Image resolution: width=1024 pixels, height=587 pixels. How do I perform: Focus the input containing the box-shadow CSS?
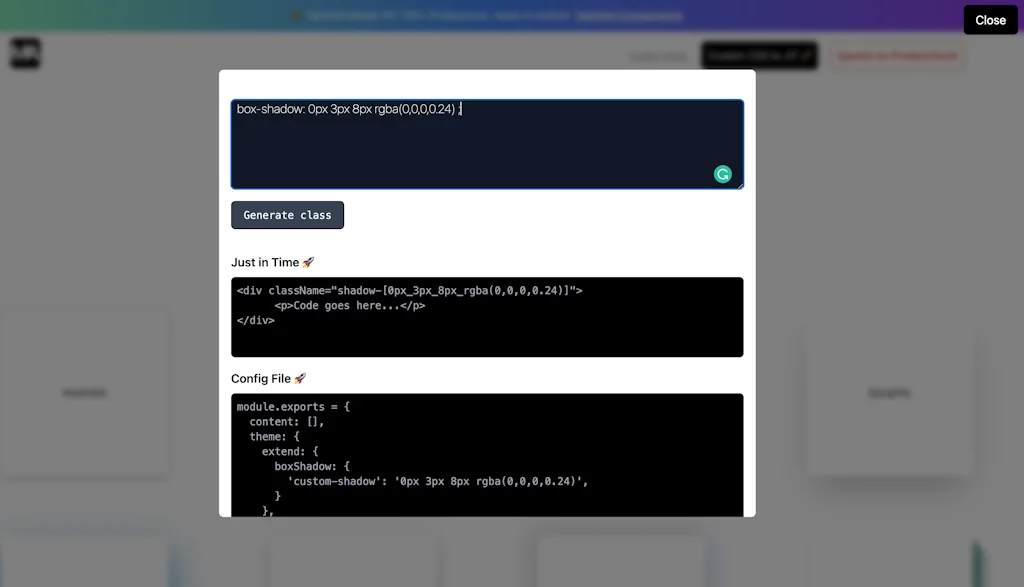487,142
